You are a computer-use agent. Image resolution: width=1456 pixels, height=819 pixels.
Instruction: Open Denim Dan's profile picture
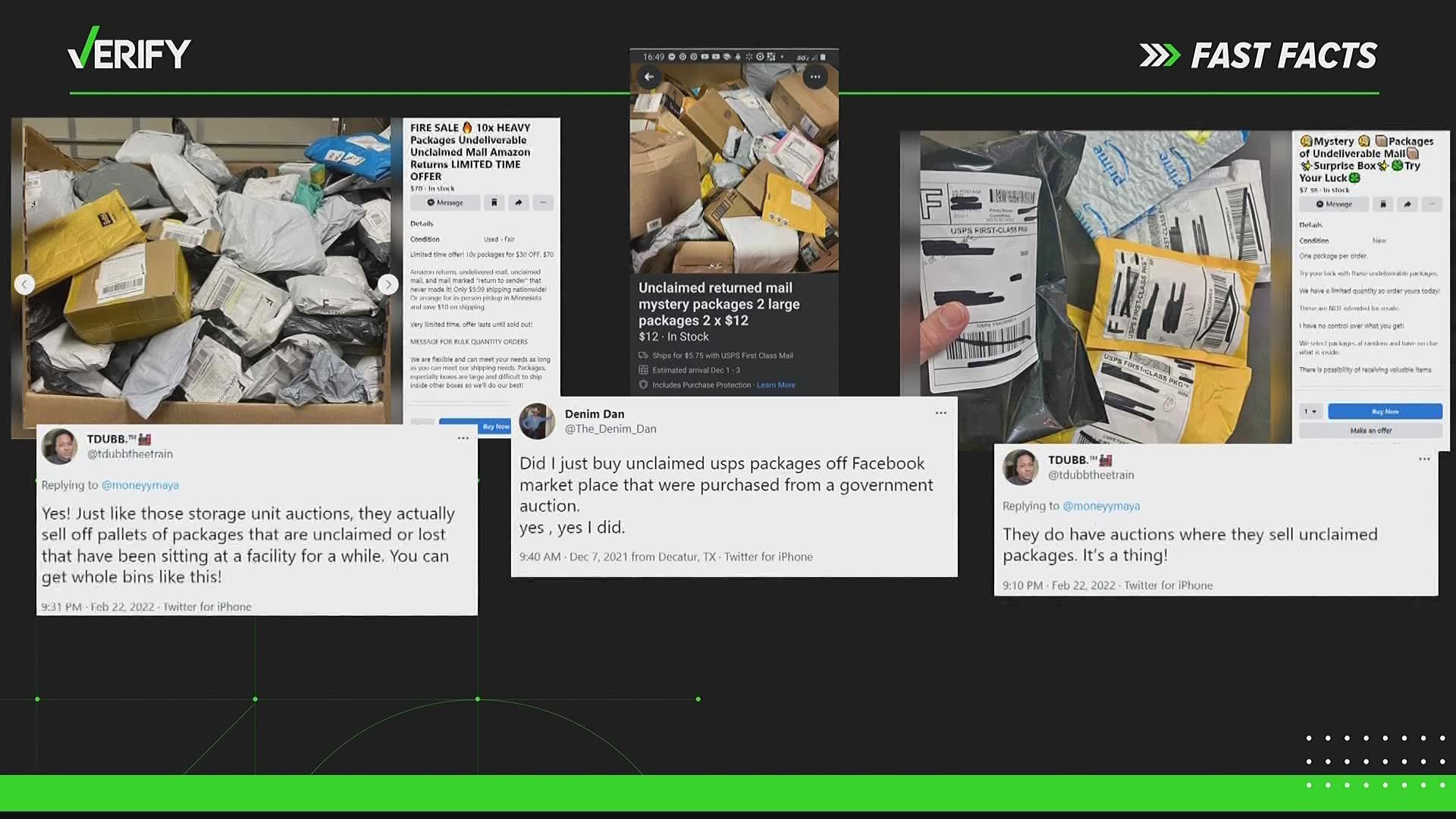coord(538,422)
